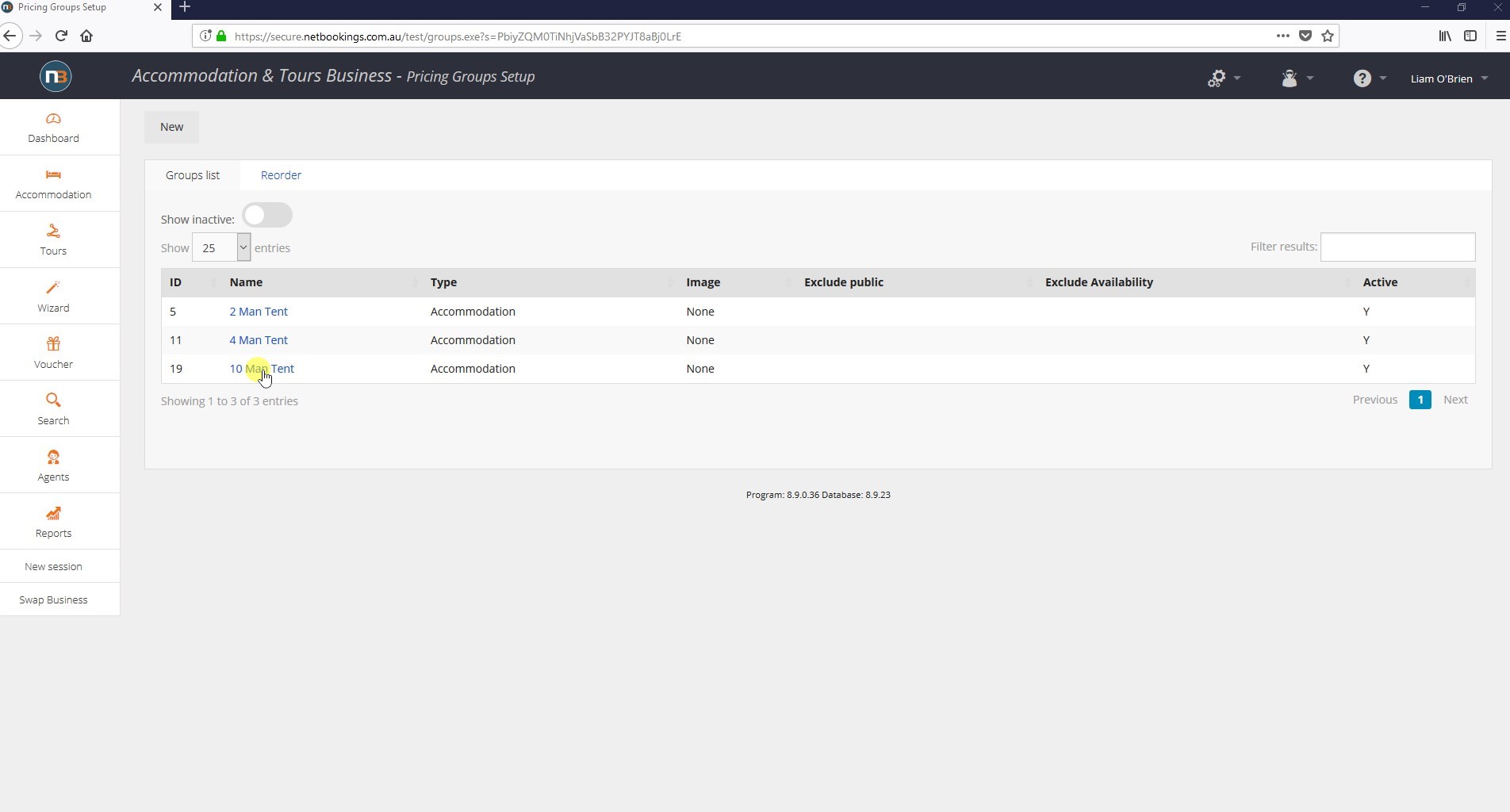Sort table by Type column
Screen dimensions: 1510x812
pyautogui.click(x=550, y=282)
